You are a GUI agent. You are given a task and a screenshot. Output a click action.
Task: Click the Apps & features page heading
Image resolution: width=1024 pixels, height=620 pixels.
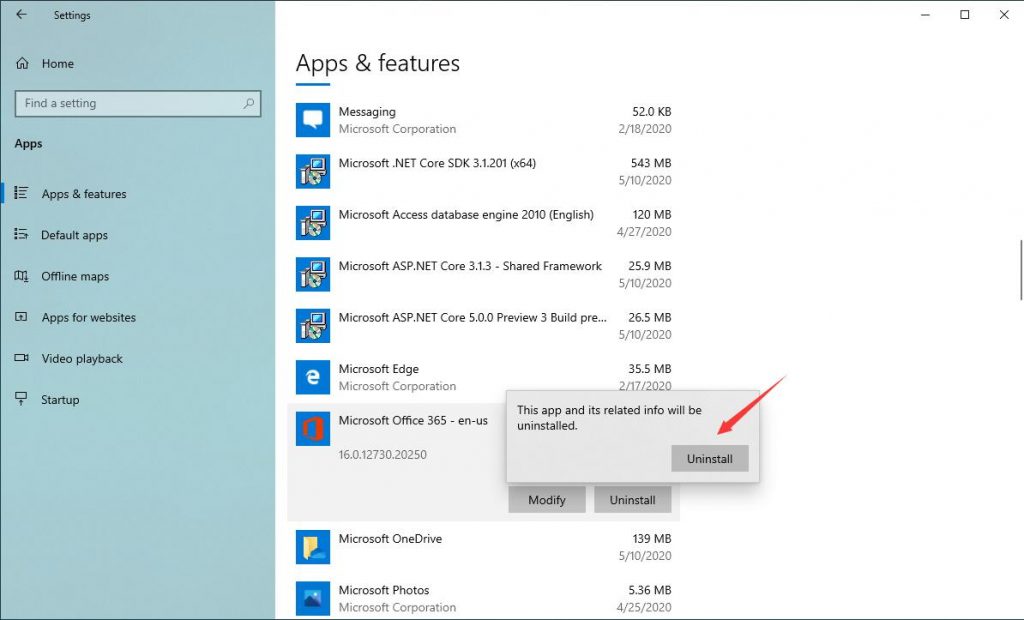click(x=377, y=63)
